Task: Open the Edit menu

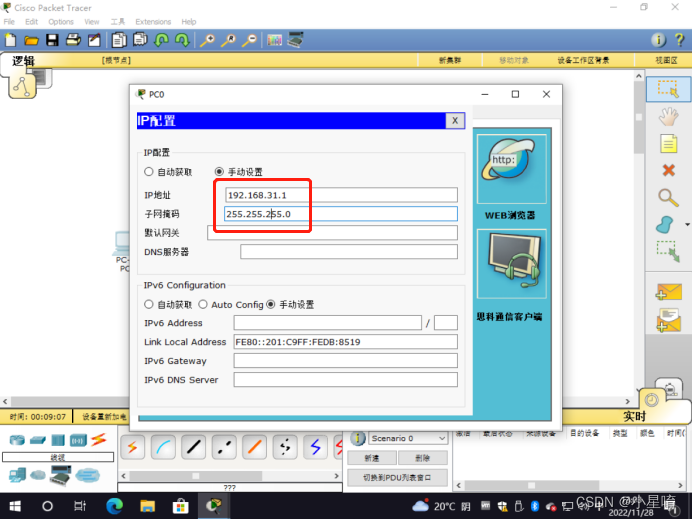Action: 31,22
